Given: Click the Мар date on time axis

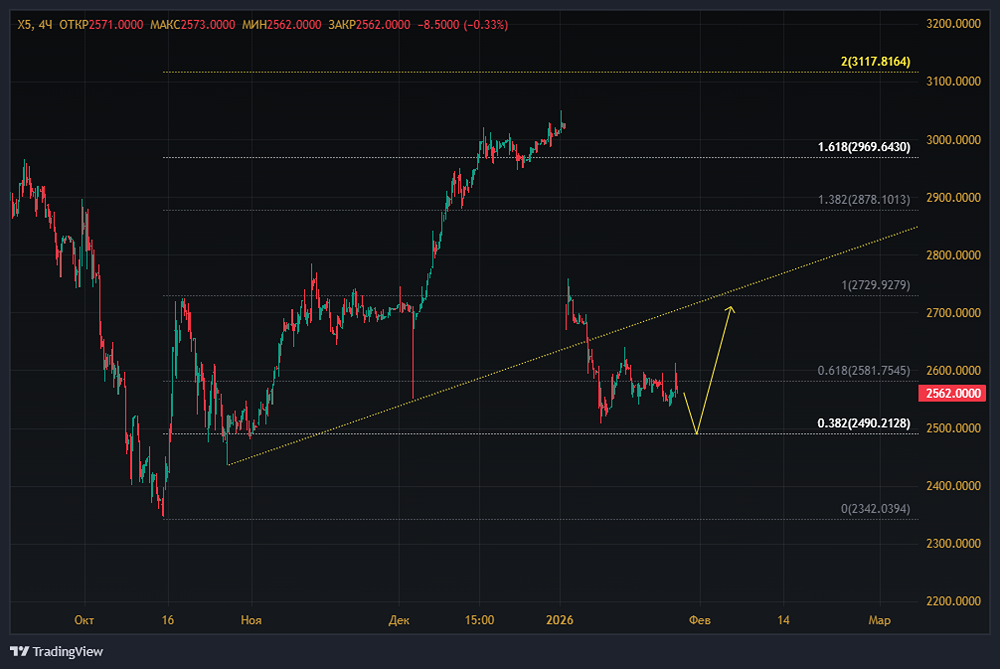Looking at the screenshot, I should click(x=879, y=621).
